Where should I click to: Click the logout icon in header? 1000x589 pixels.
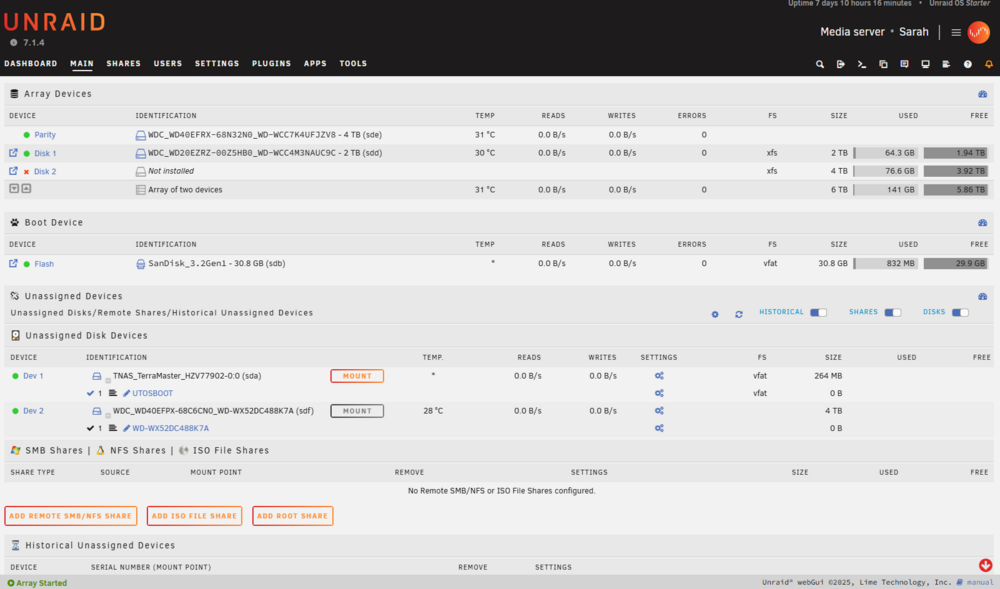[841, 64]
